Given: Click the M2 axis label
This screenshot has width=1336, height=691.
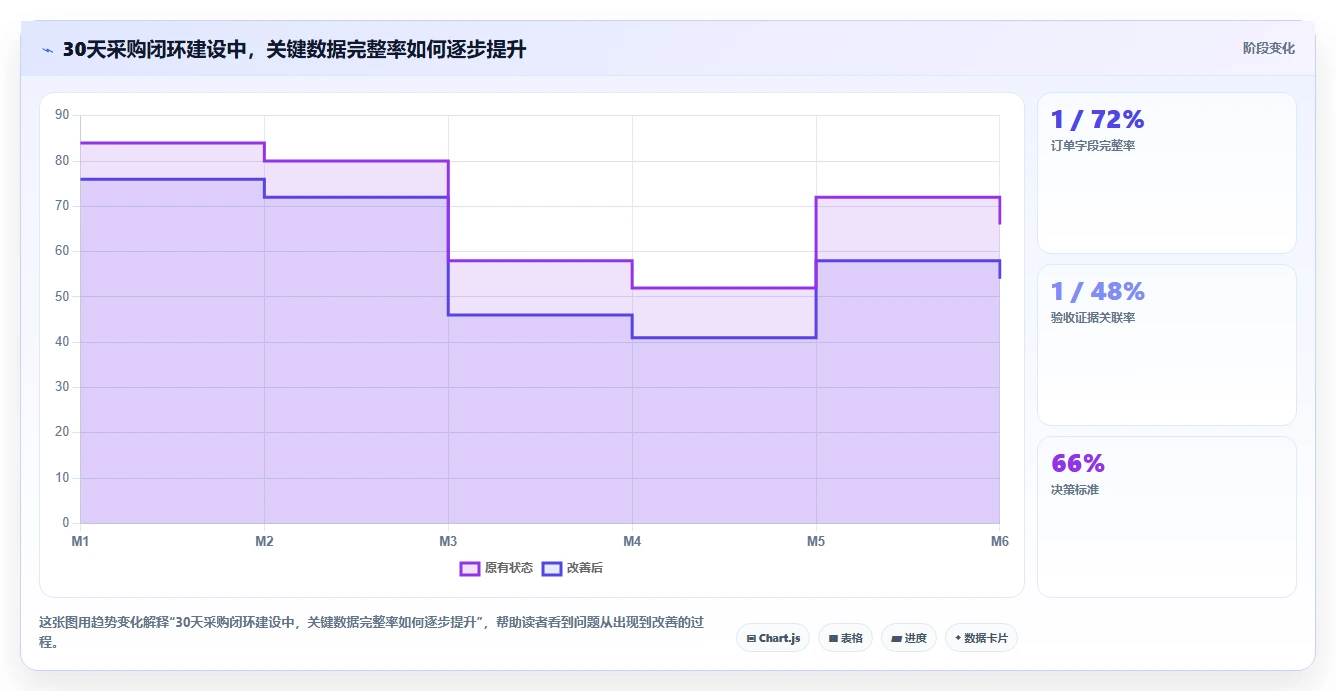Looking at the screenshot, I should tap(264, 541).
